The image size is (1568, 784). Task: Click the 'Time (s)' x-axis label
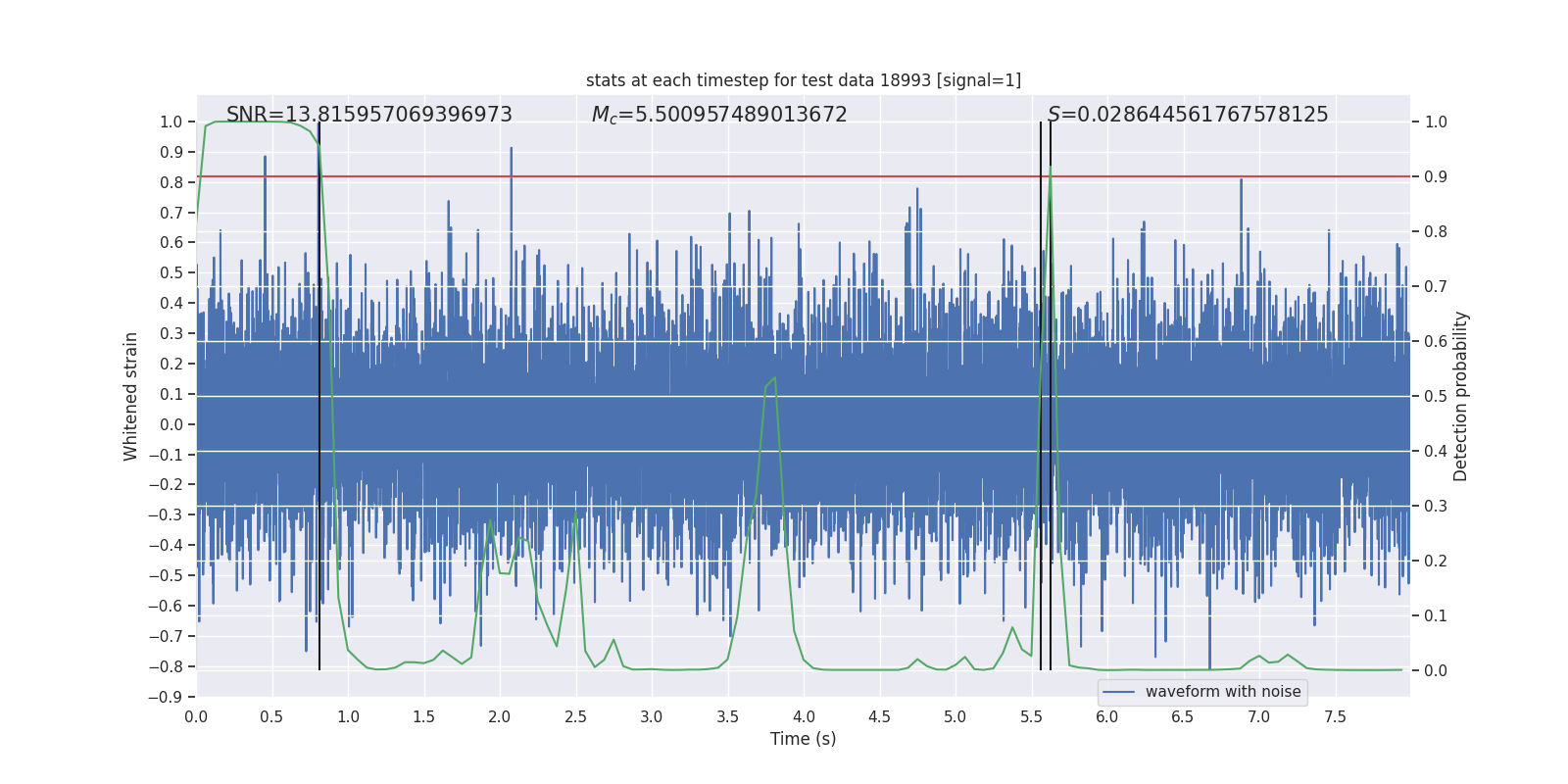click(x=804, y=739)
